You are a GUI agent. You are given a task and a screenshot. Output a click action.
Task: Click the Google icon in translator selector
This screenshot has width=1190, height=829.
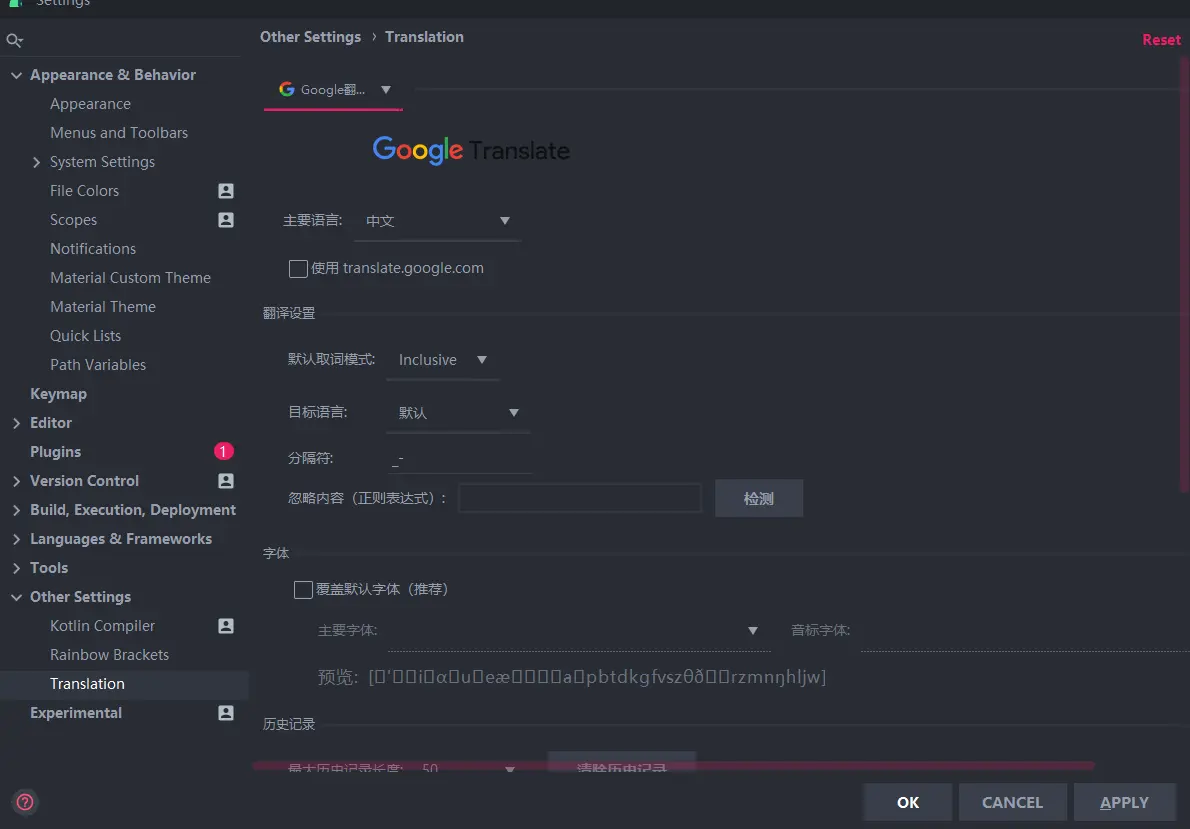[x=287, y=90]
